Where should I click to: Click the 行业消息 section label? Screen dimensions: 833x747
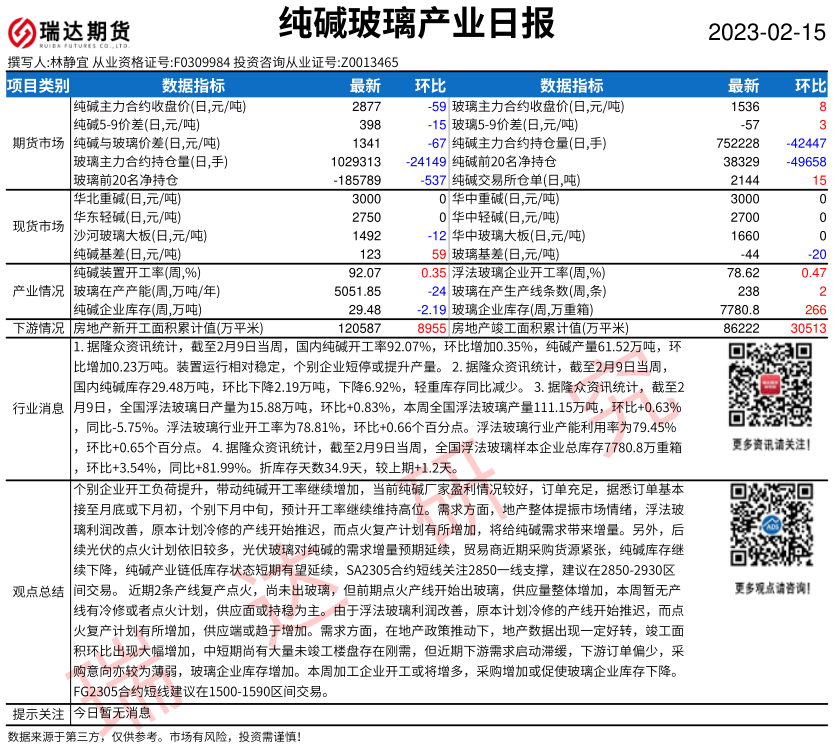point(38,408)
